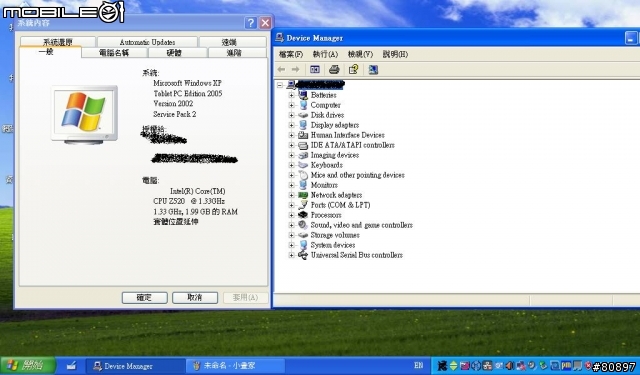Expand the Monitors node
The width and height of the screenshot is (640, 375).
click(x=291, y=185)
